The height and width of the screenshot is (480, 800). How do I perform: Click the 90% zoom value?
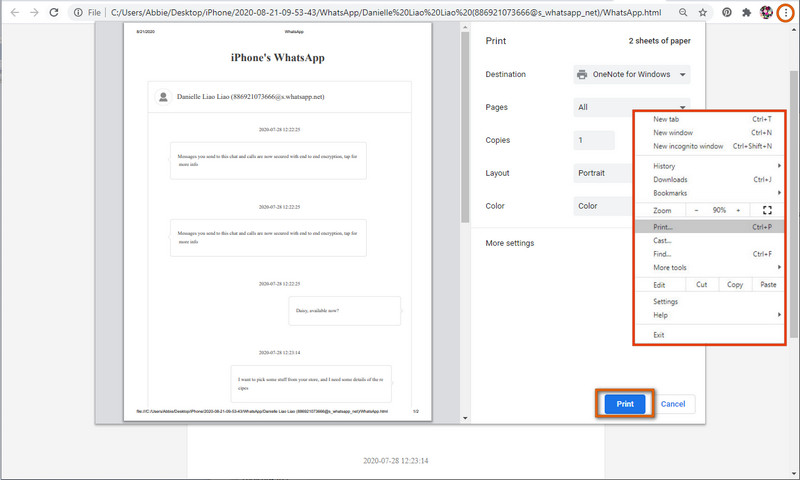[719, 210]
